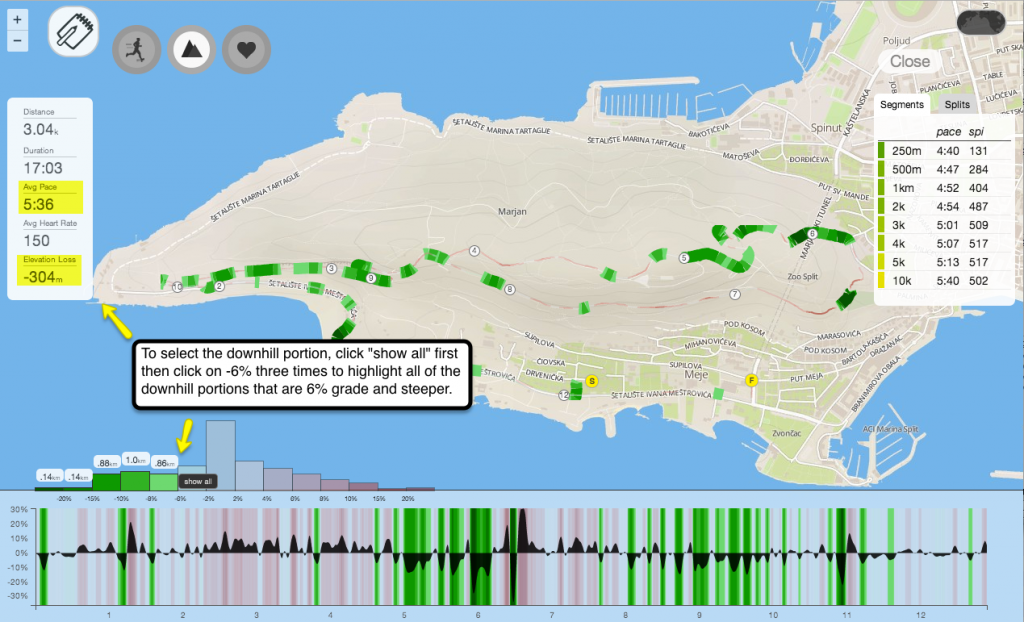Select the mountain elevation view icon

pos(191,49)
